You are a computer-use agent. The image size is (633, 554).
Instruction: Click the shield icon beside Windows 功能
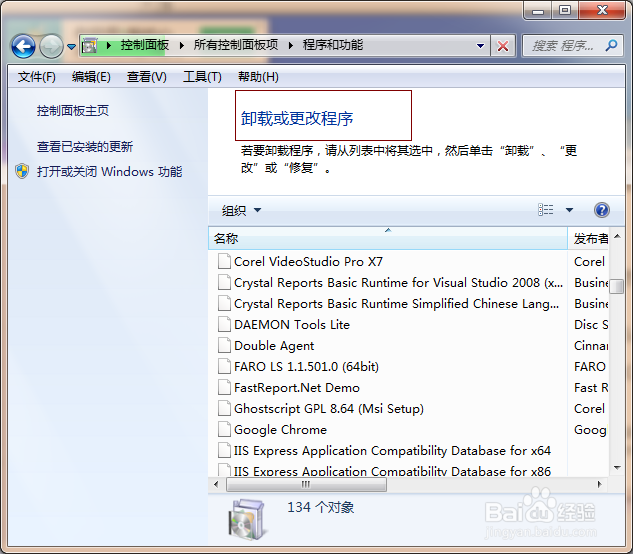tap(22, 171)
